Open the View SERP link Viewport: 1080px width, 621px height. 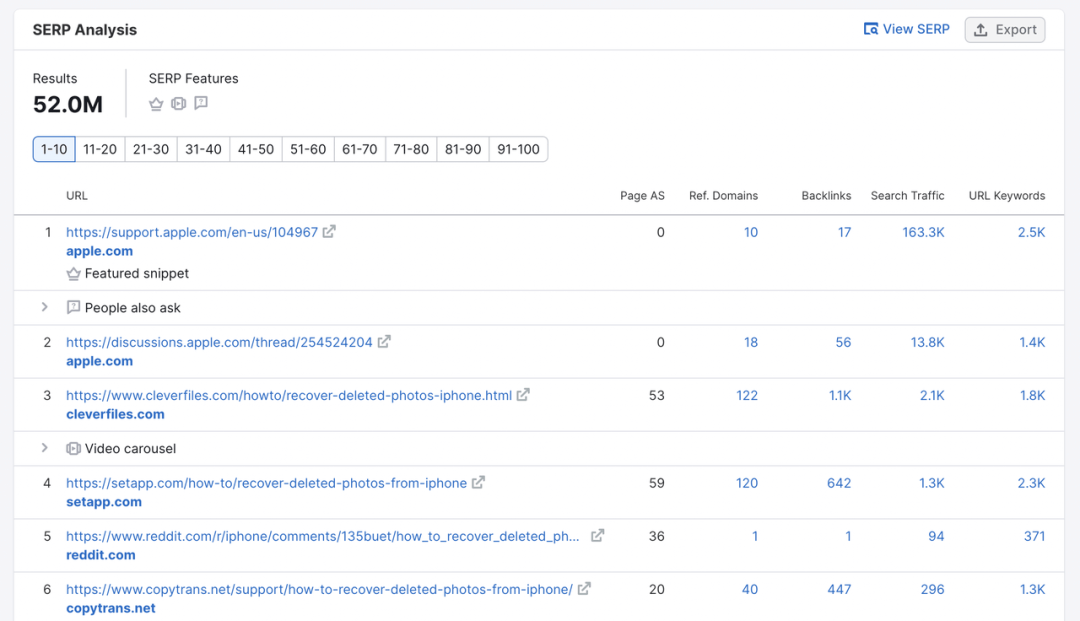[x=906, y=30]
